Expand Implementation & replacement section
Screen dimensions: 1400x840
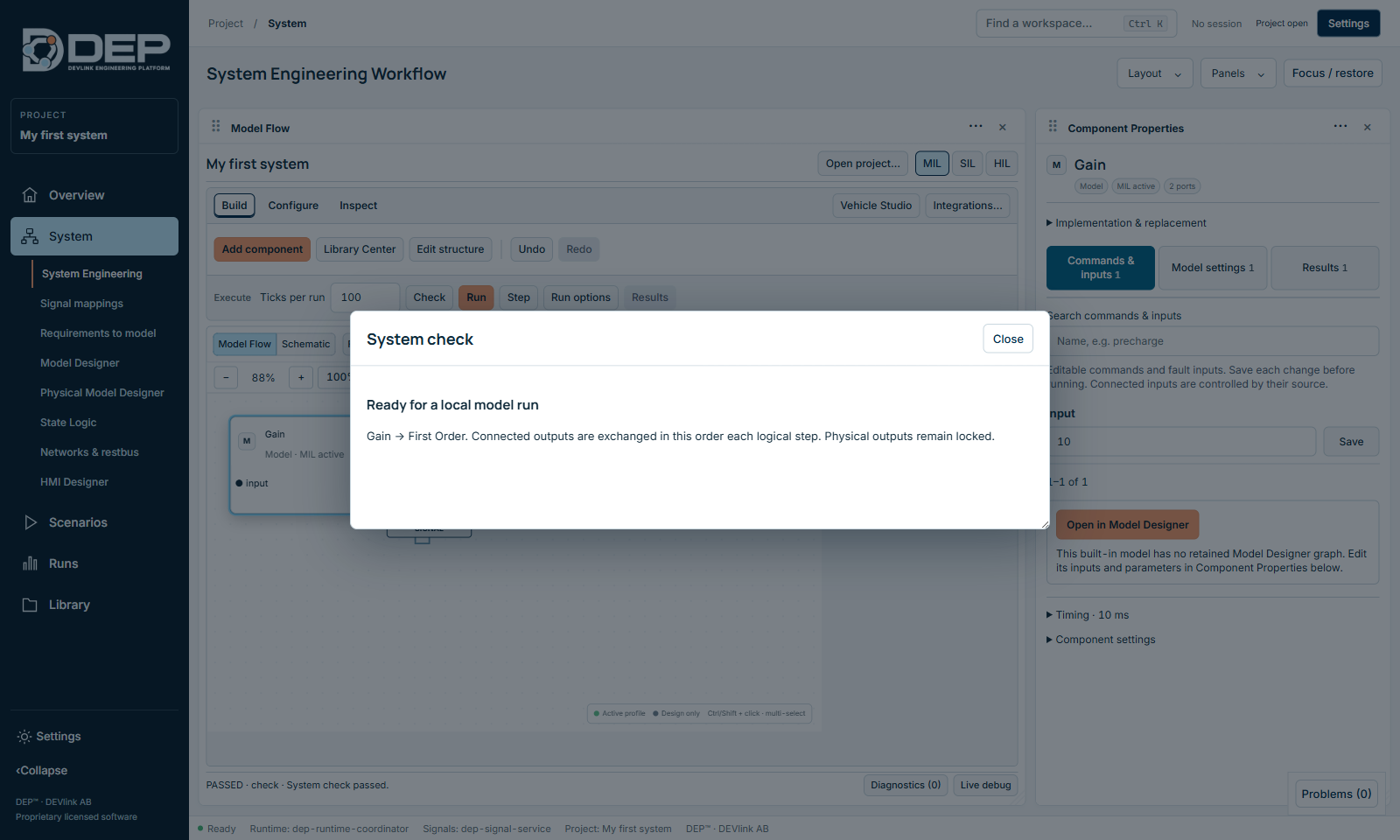click(1126, 223)
